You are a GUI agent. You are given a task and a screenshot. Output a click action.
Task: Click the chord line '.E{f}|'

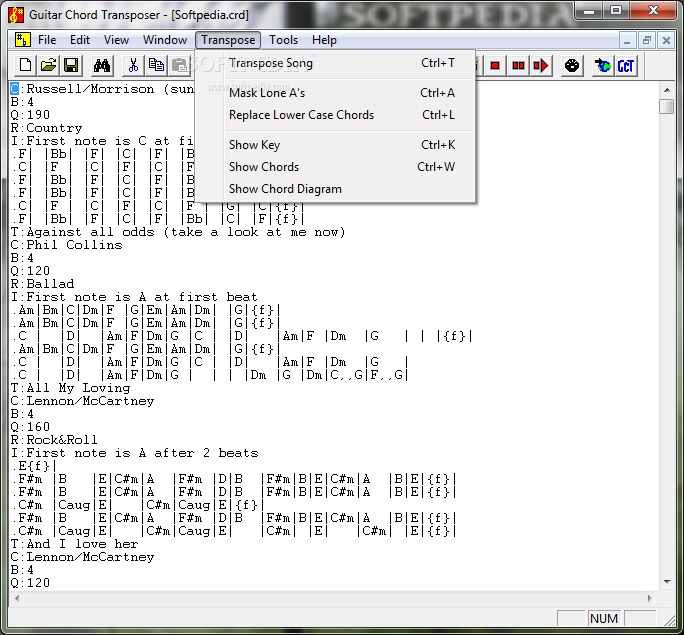pos(34,466)
